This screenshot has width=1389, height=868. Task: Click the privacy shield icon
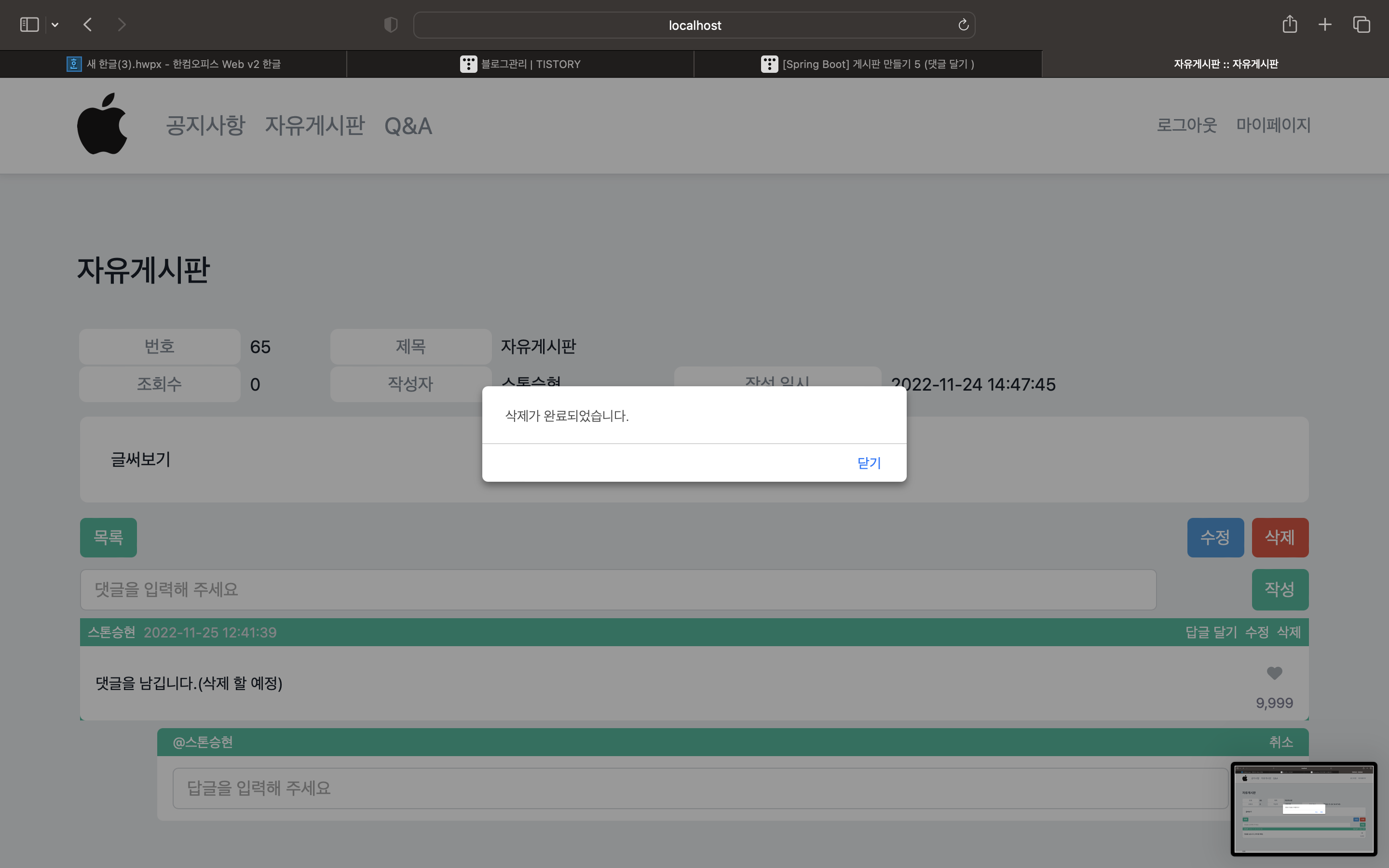pyautogui.click(x=390, y=25)
